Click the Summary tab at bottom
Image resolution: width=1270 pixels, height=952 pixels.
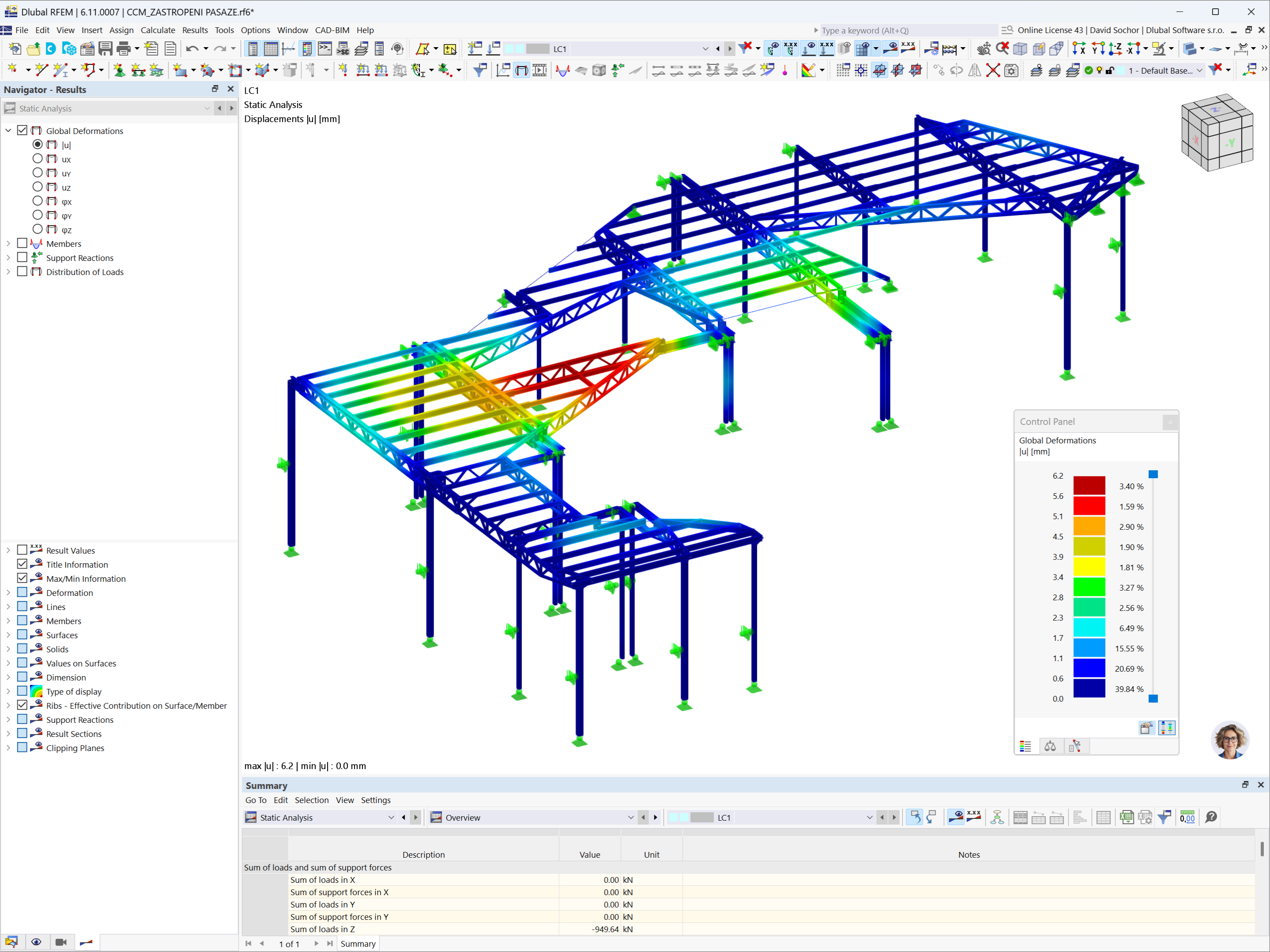click(x=358, y=943)
